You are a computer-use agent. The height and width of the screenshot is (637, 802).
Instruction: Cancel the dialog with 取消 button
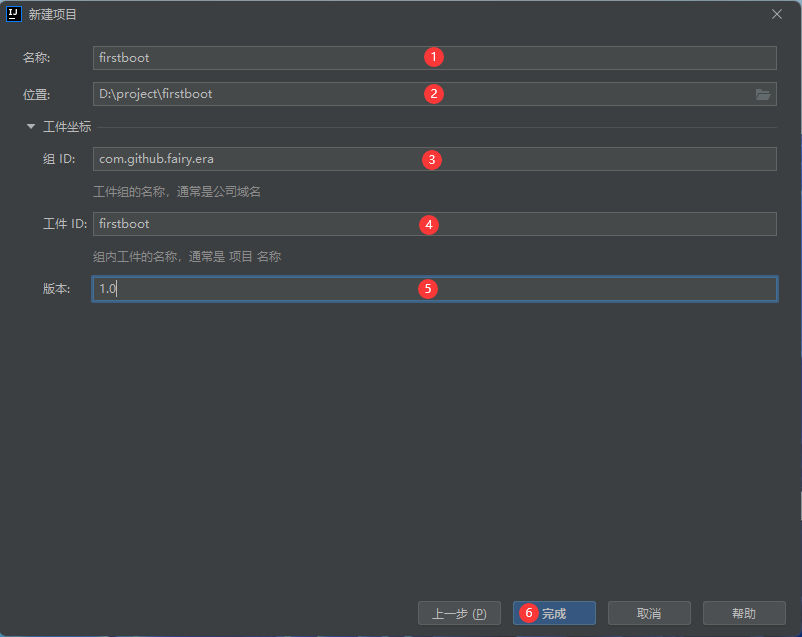coord(650,613)
